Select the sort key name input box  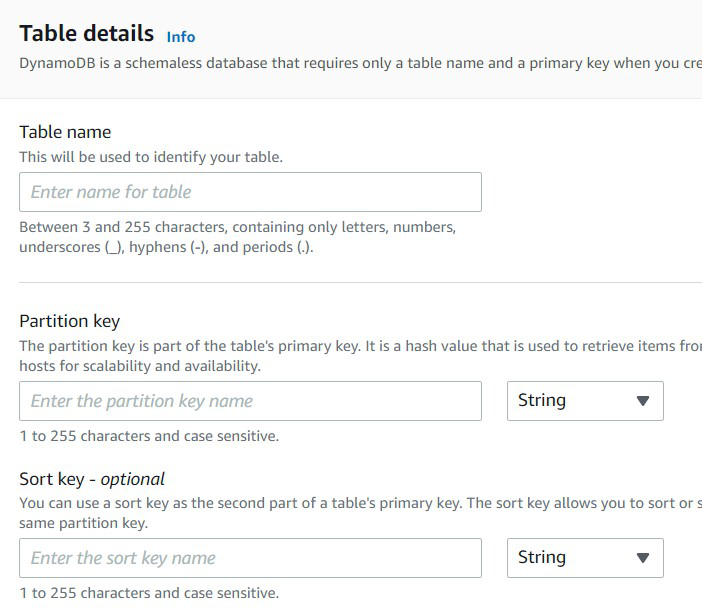tap(250, 558)
